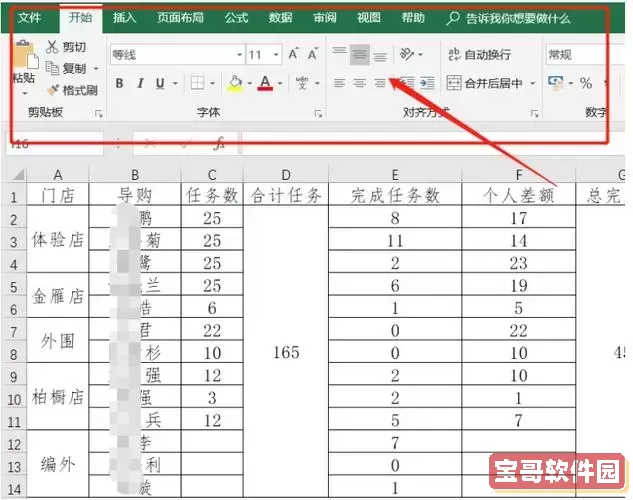Toggle Bold formatting

coord(119,84)
